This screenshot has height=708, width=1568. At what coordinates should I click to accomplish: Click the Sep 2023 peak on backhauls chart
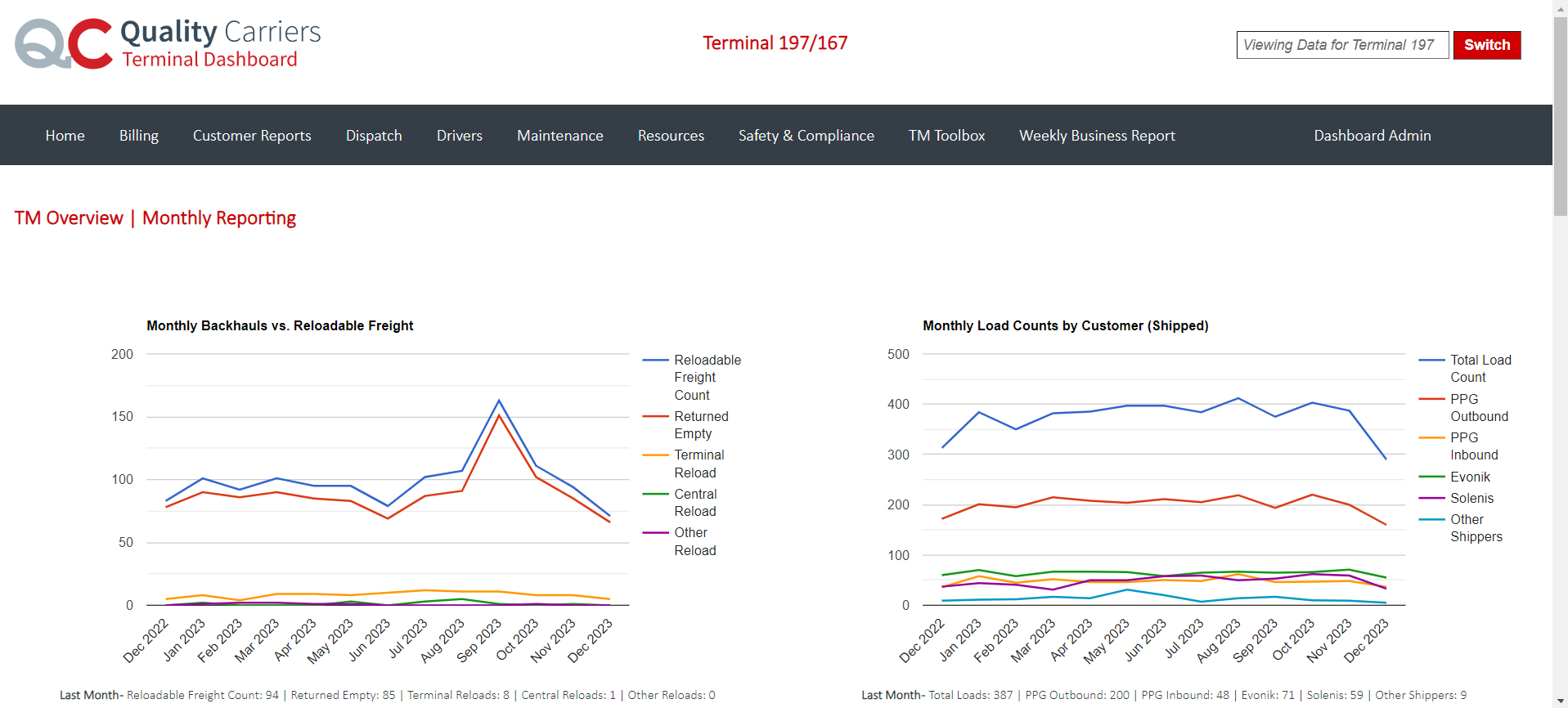pos(499,401)
